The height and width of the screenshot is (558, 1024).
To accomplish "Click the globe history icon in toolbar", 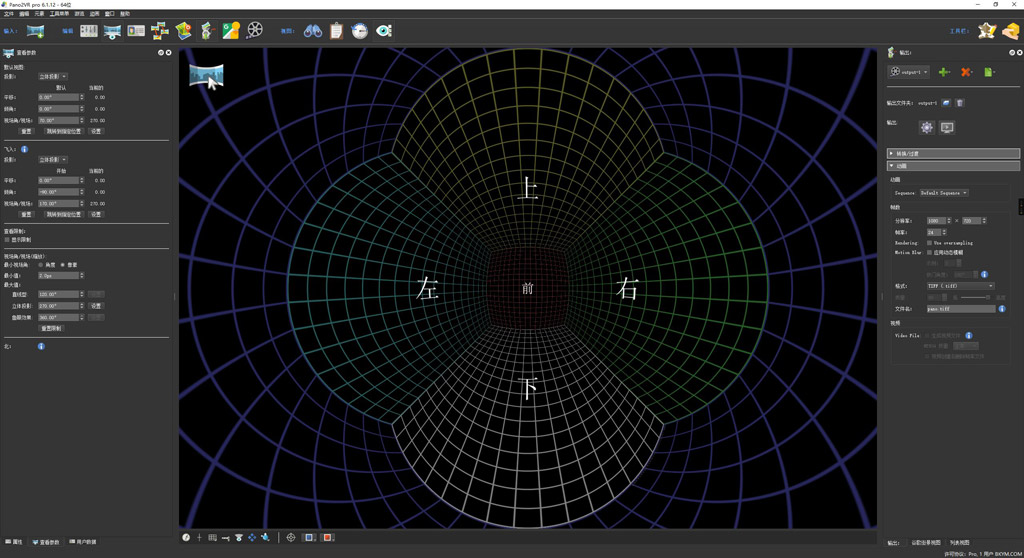I will (x=360, y=31).
